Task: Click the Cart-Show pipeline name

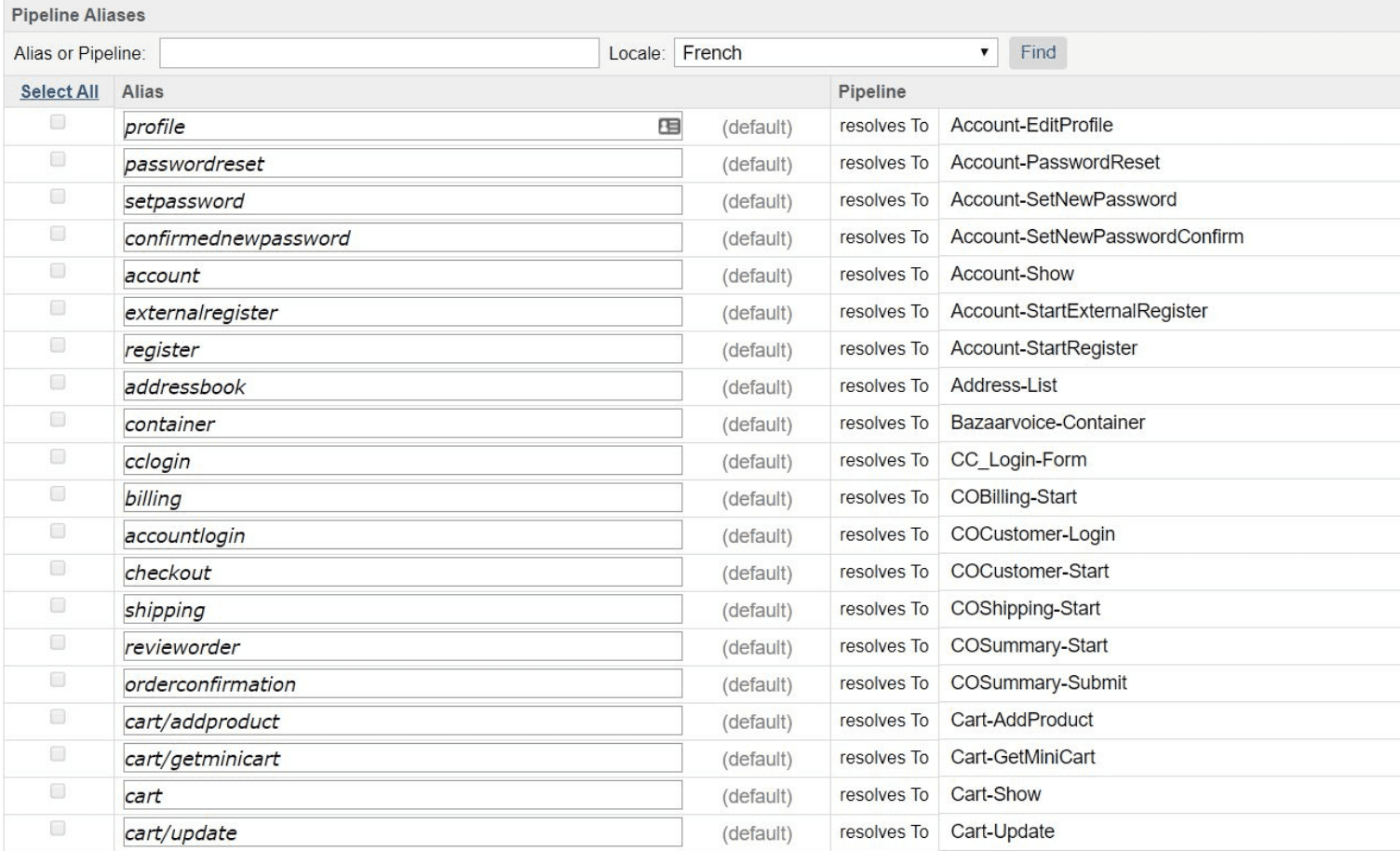Action: click(x=995, y=796)
